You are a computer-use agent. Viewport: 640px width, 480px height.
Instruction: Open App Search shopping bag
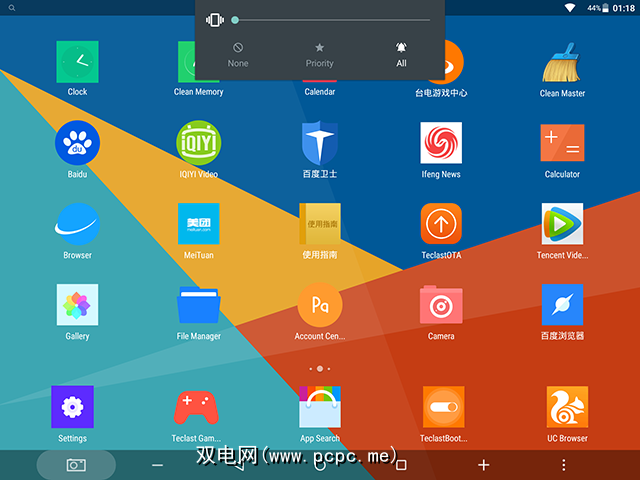click(x=320, y=407)
